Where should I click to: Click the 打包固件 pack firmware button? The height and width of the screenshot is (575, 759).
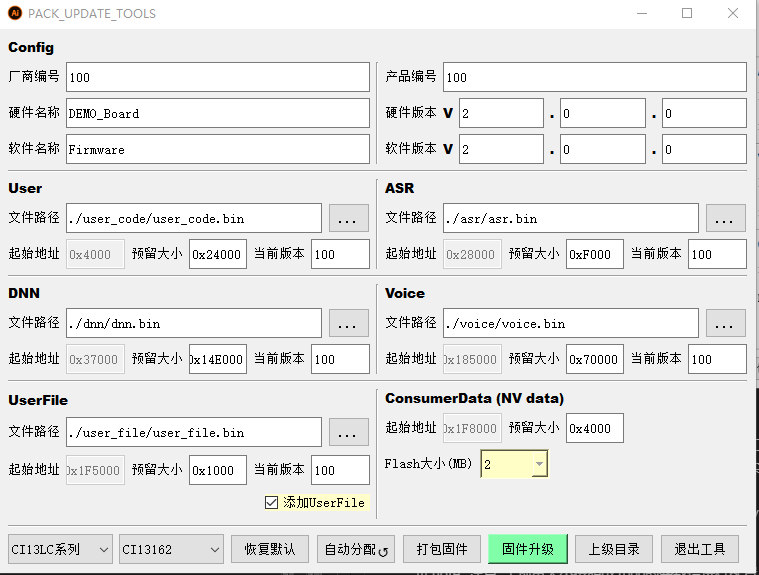click(x=442, y=549)
